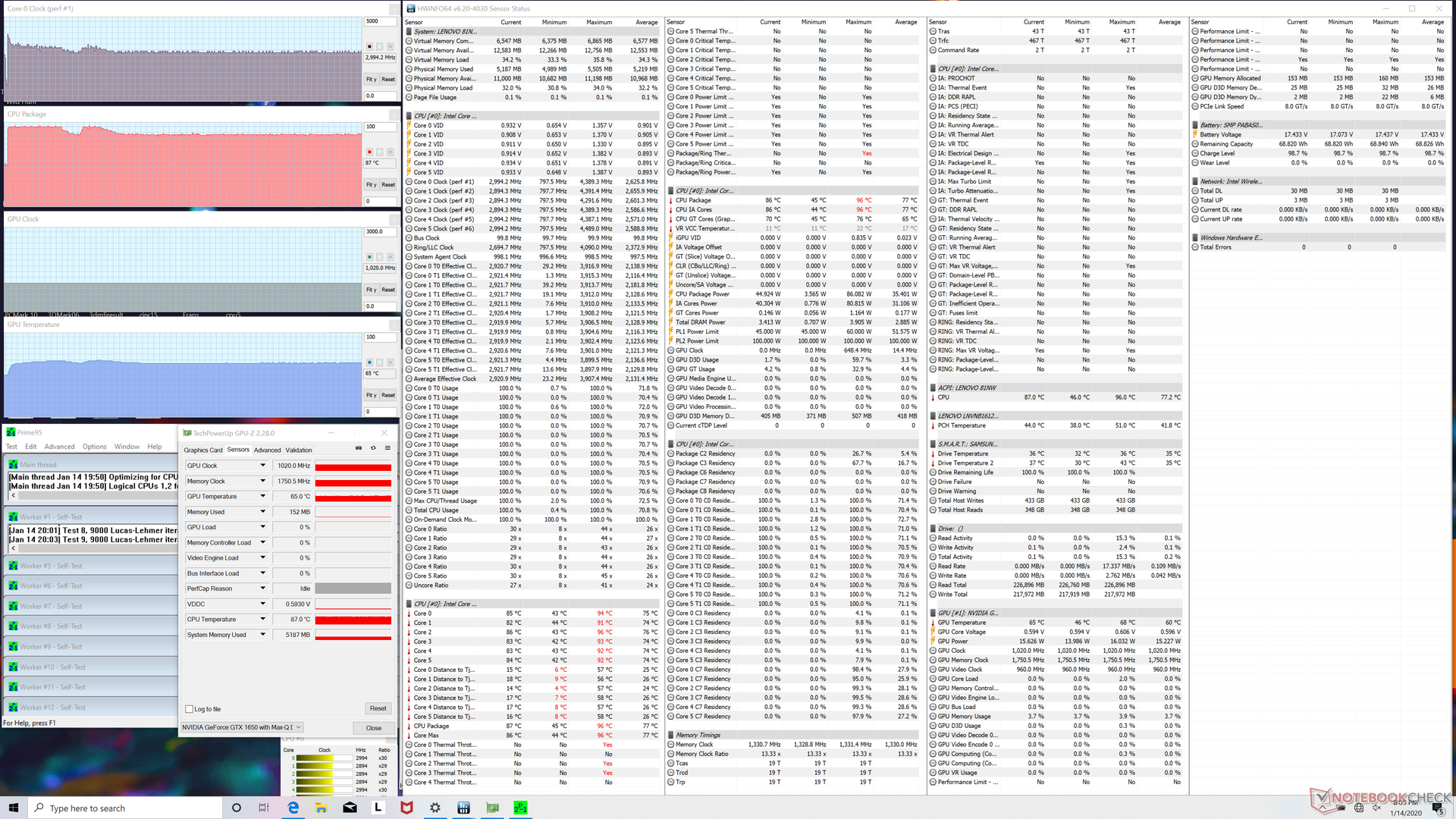Close the CPU Package graph window
The image size is (1456, 819).
point(394,115)
